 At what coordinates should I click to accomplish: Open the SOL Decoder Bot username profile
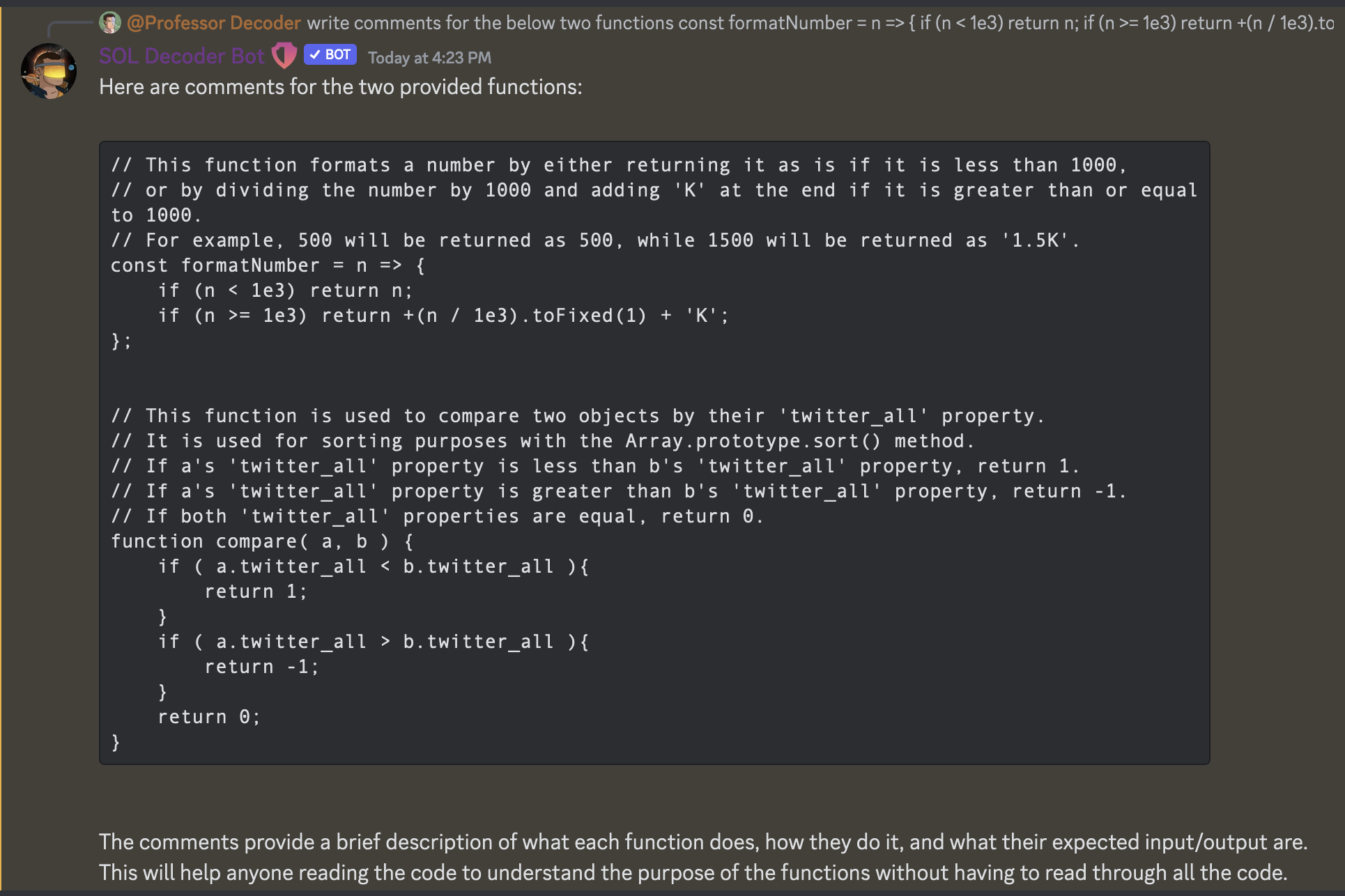pos(181,56)
